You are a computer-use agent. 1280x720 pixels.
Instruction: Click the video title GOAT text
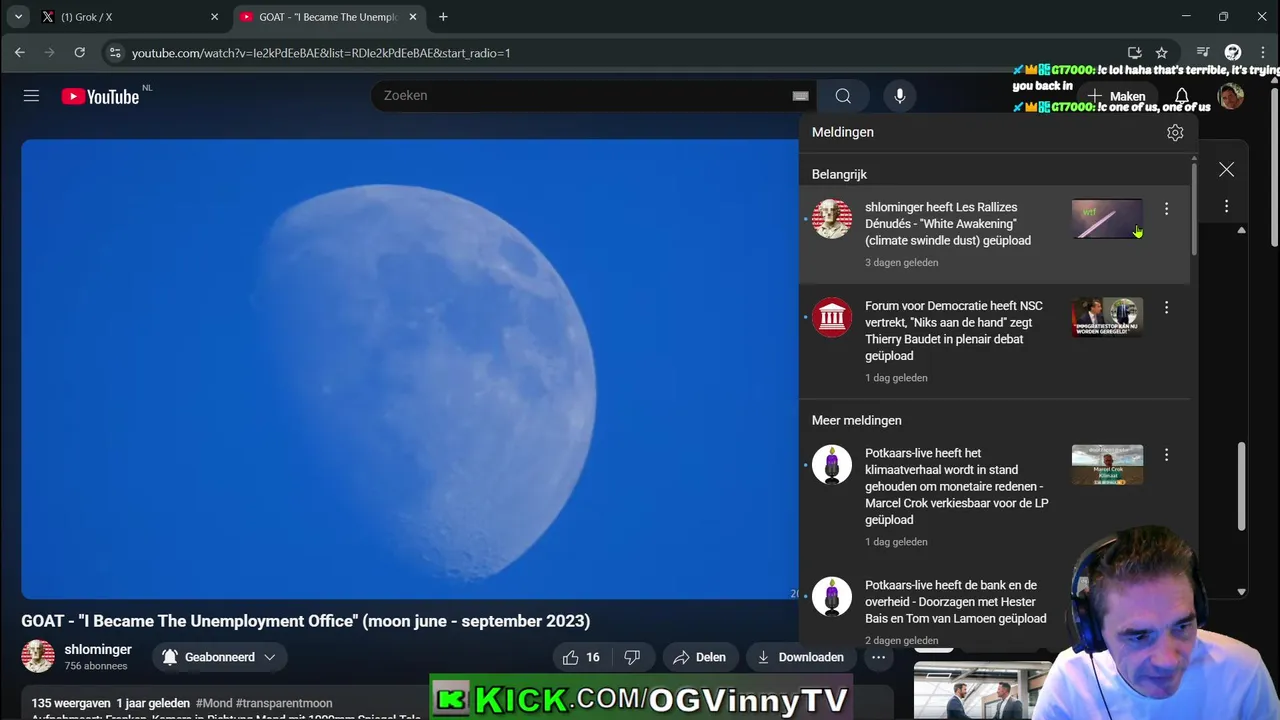click(306, 621)
